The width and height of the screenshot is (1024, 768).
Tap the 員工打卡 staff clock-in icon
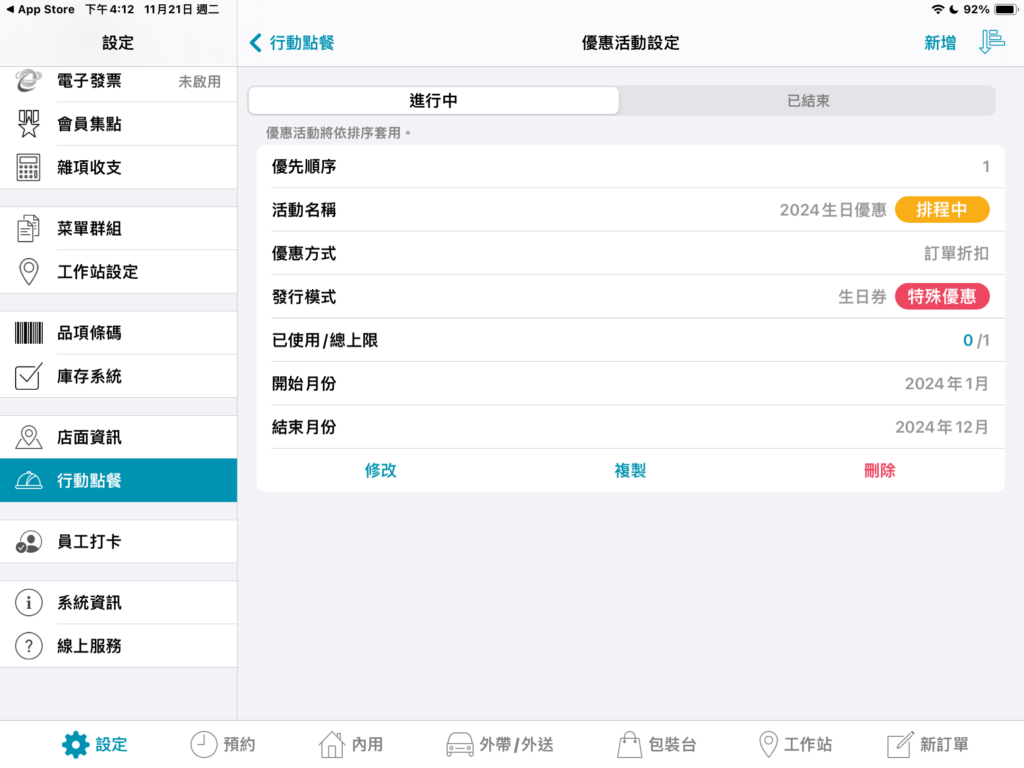29,542
